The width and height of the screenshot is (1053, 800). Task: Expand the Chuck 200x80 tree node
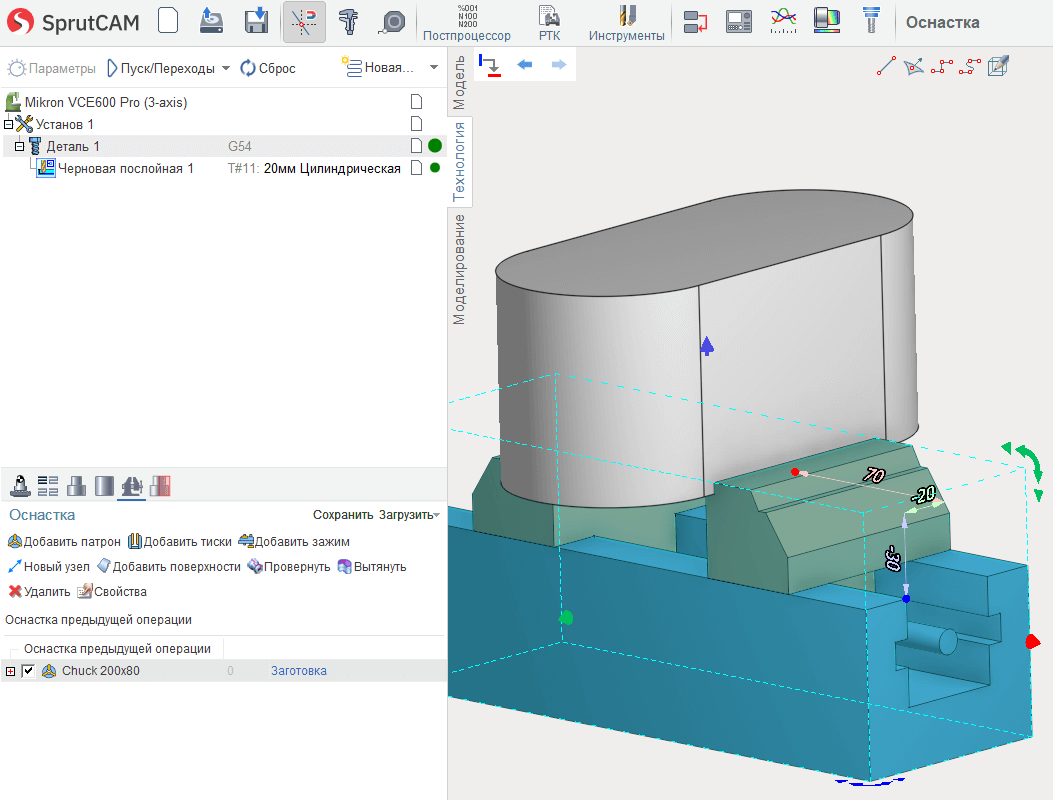pos(11,671)
